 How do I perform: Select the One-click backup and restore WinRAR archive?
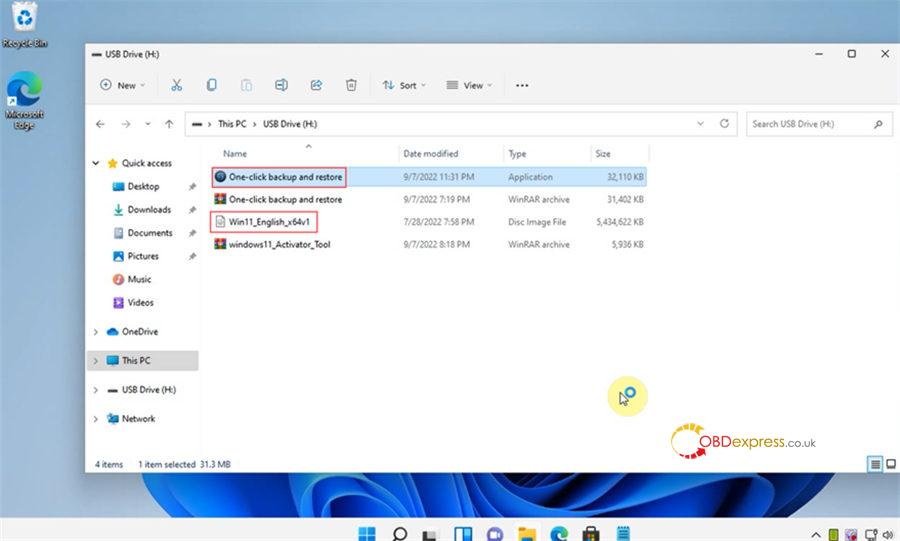coord(429,200)
